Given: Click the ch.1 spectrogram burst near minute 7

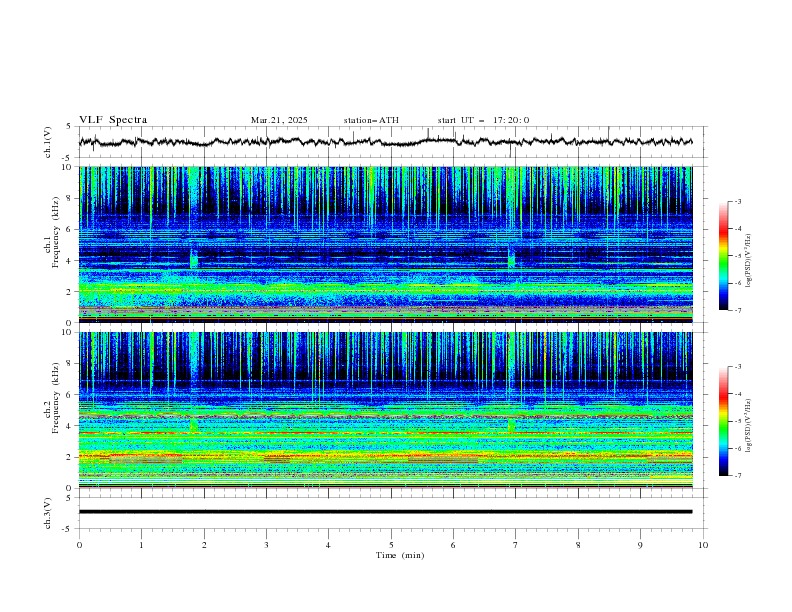Looking at the screenshot, I should (512, 259).
